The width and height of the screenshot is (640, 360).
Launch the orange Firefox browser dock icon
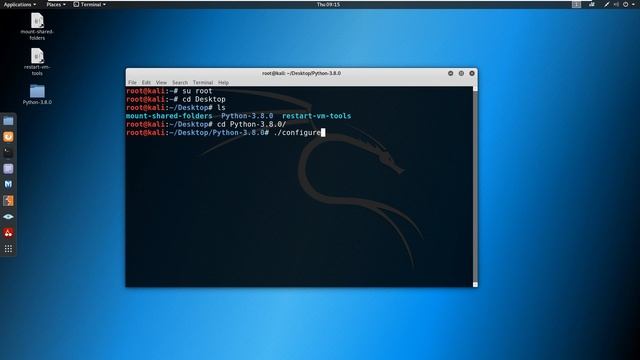pos(8,137)
